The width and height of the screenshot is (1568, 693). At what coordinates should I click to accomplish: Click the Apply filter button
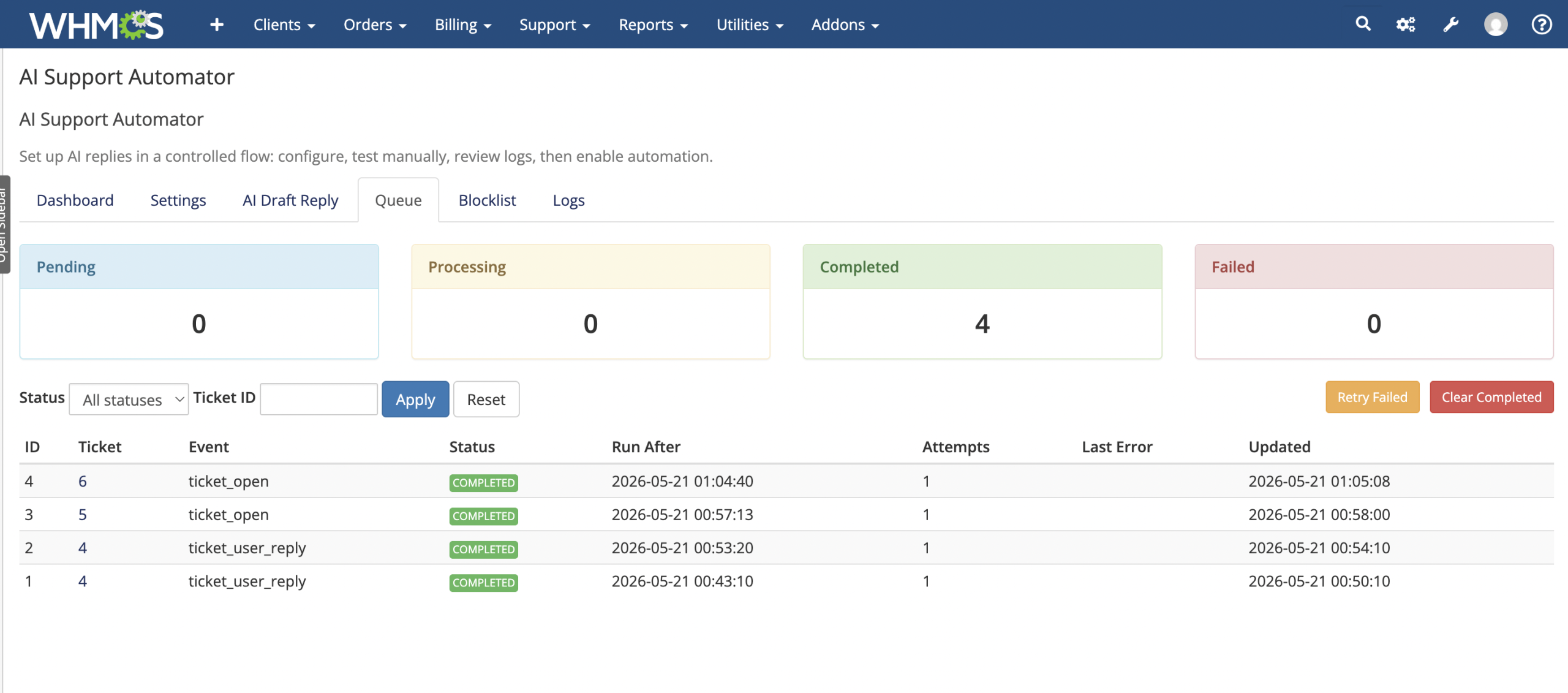[415, 400]
